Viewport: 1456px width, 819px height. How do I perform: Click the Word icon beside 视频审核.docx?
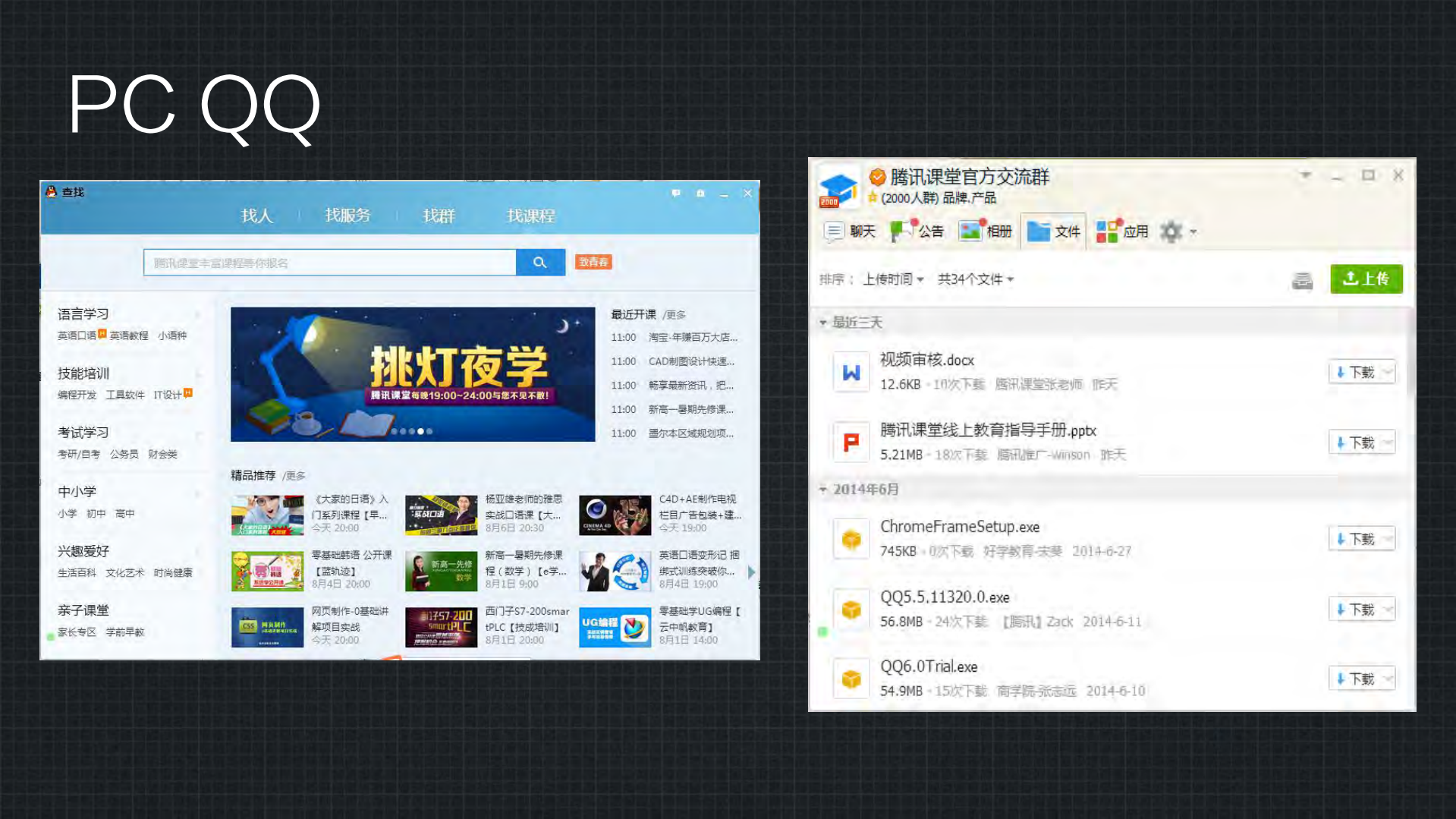[x=851, y=371]
